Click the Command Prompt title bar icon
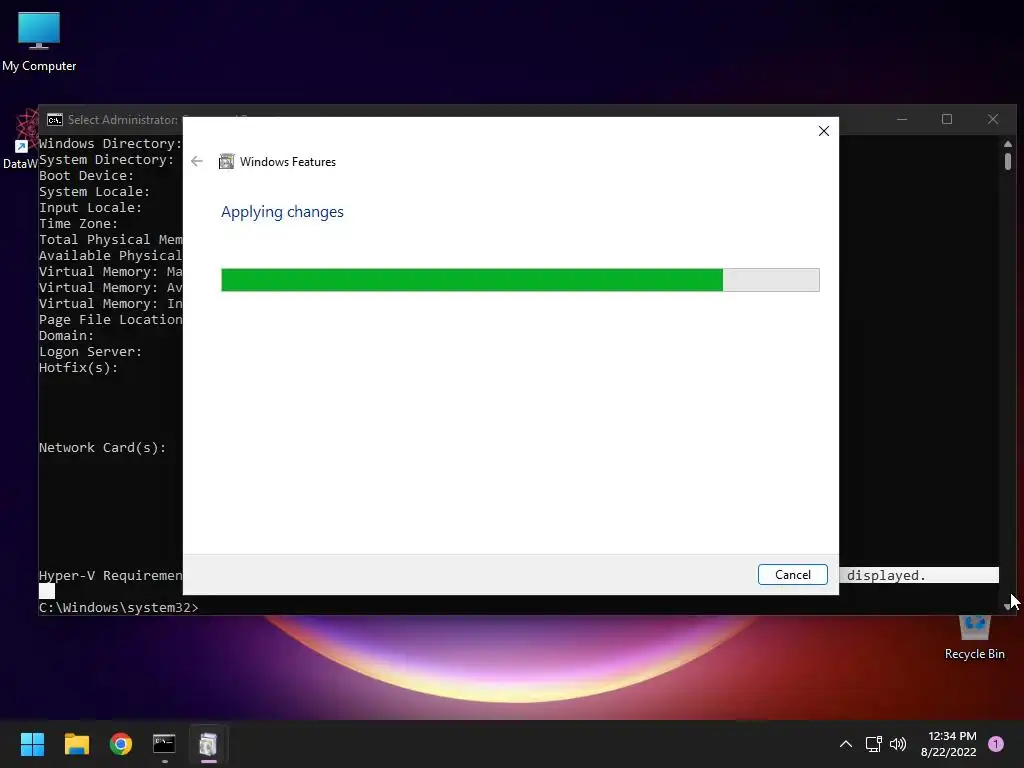The image size is (1024, 768). (x=55, y=120)
